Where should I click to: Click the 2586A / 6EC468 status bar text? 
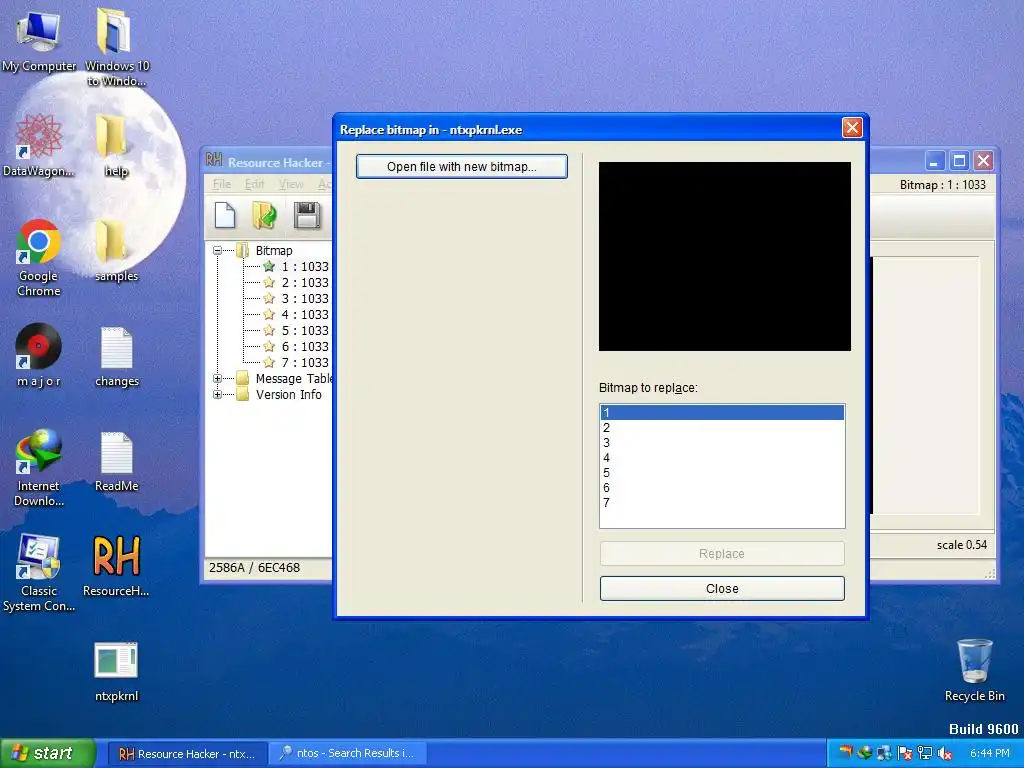tap(254, 568)
